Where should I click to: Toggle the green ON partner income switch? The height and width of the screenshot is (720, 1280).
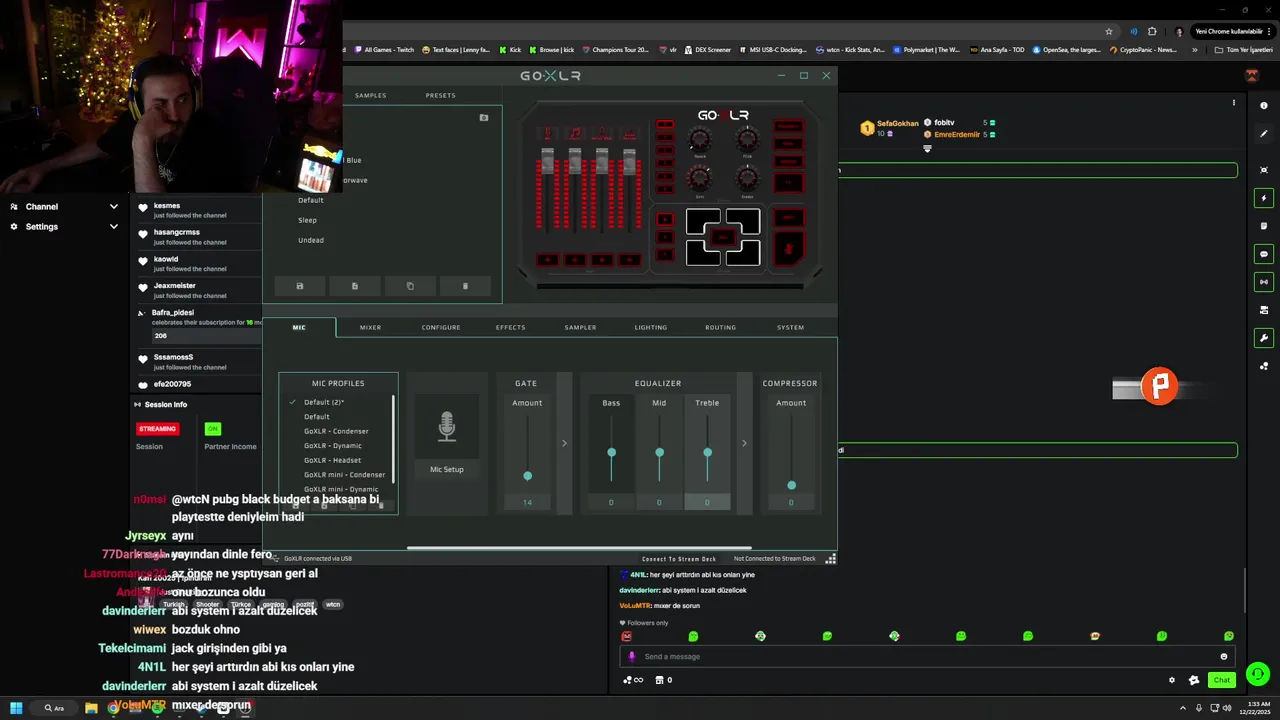212,429
